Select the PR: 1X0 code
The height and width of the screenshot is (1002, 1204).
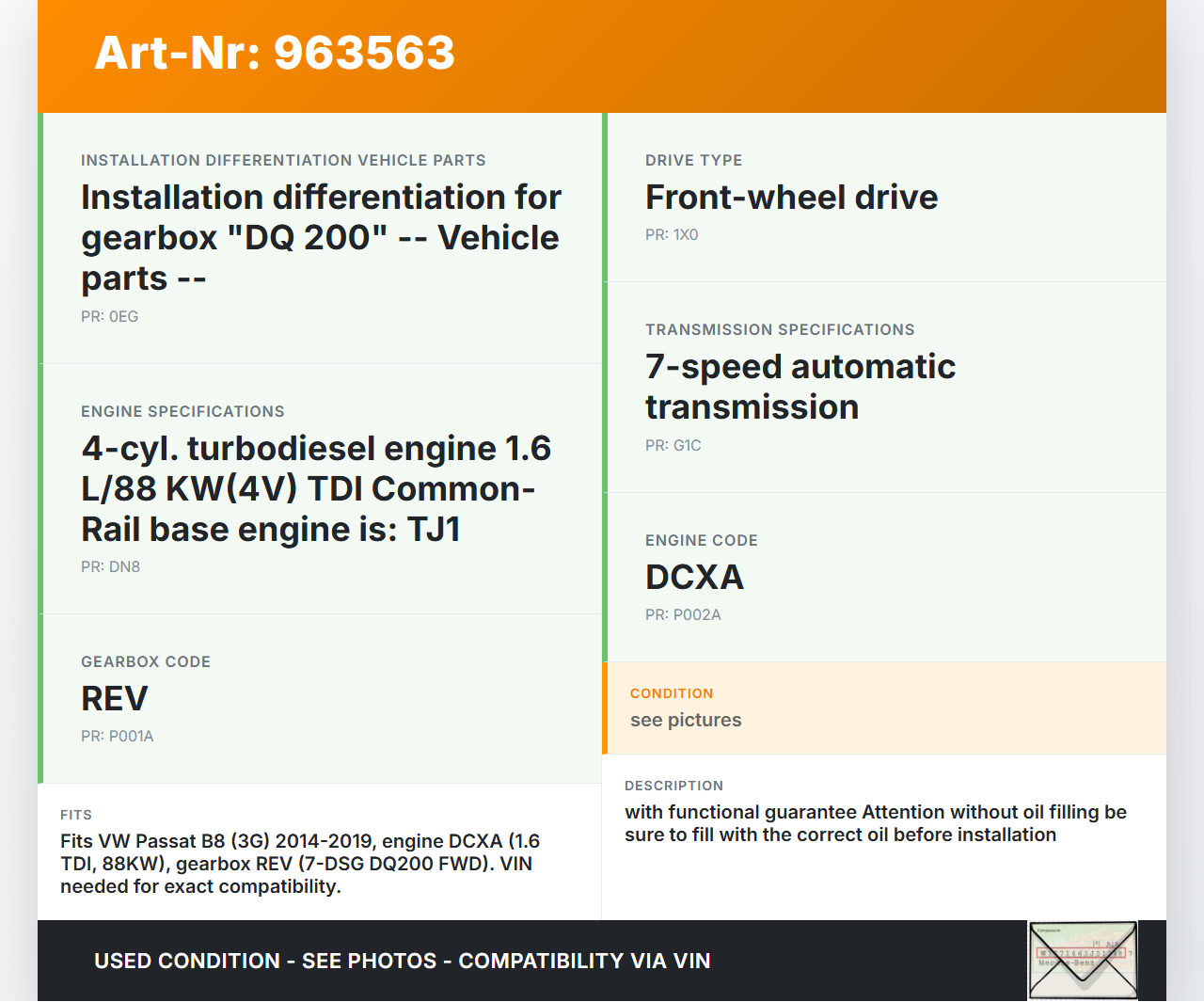(672, 235)
